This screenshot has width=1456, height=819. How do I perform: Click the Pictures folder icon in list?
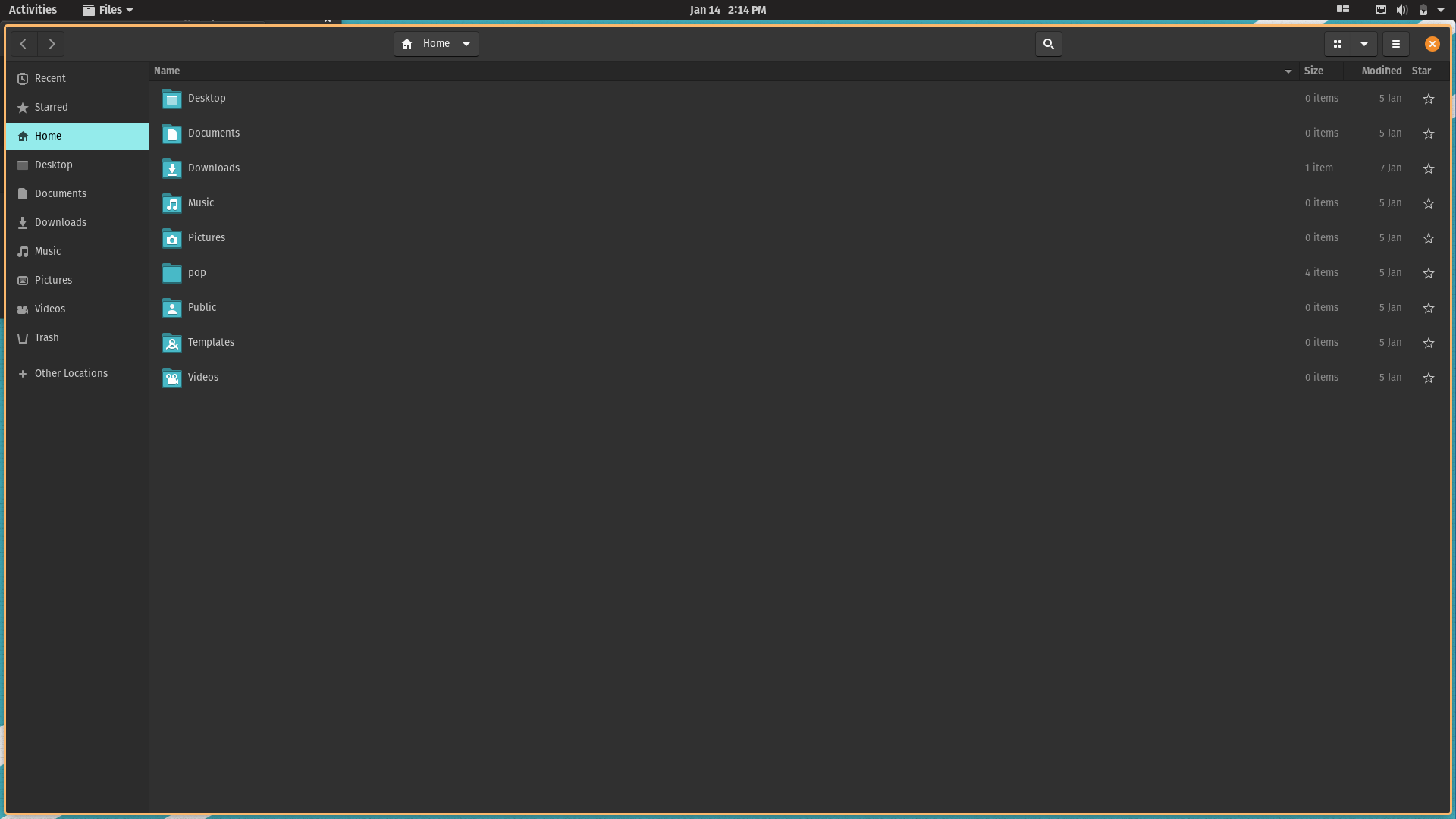click(172, 238)
